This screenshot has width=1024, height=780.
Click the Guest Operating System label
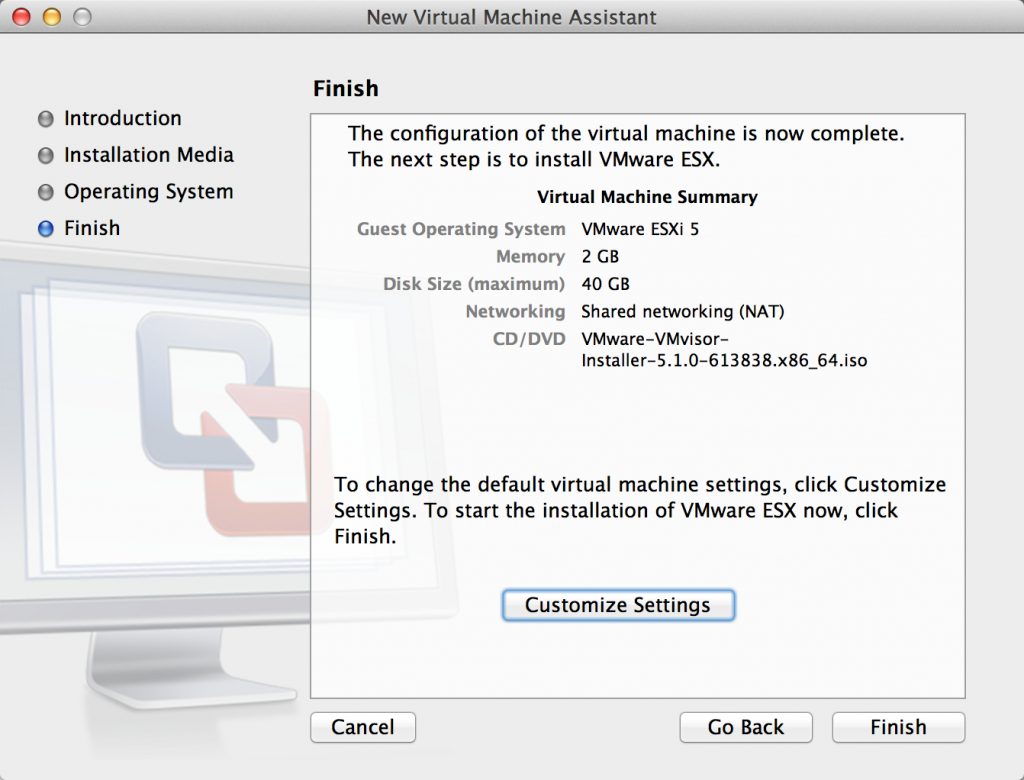click(461, 229)
